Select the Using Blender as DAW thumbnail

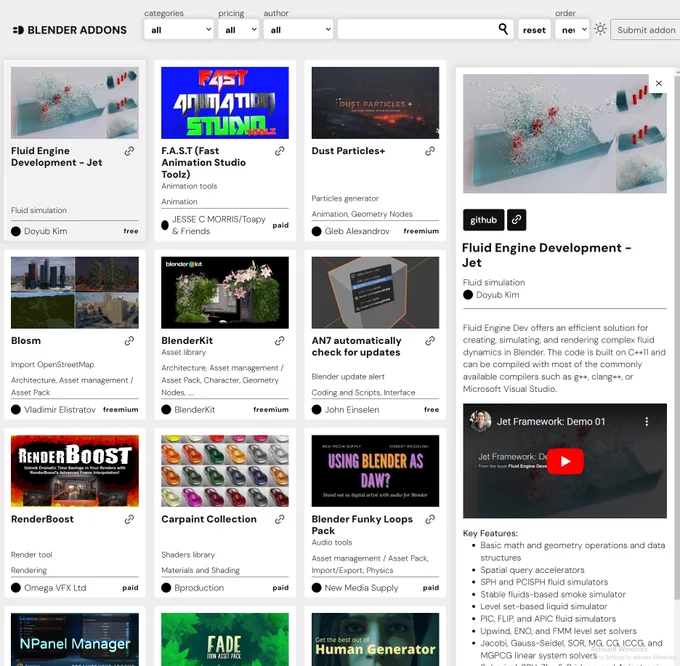point(375,471)
